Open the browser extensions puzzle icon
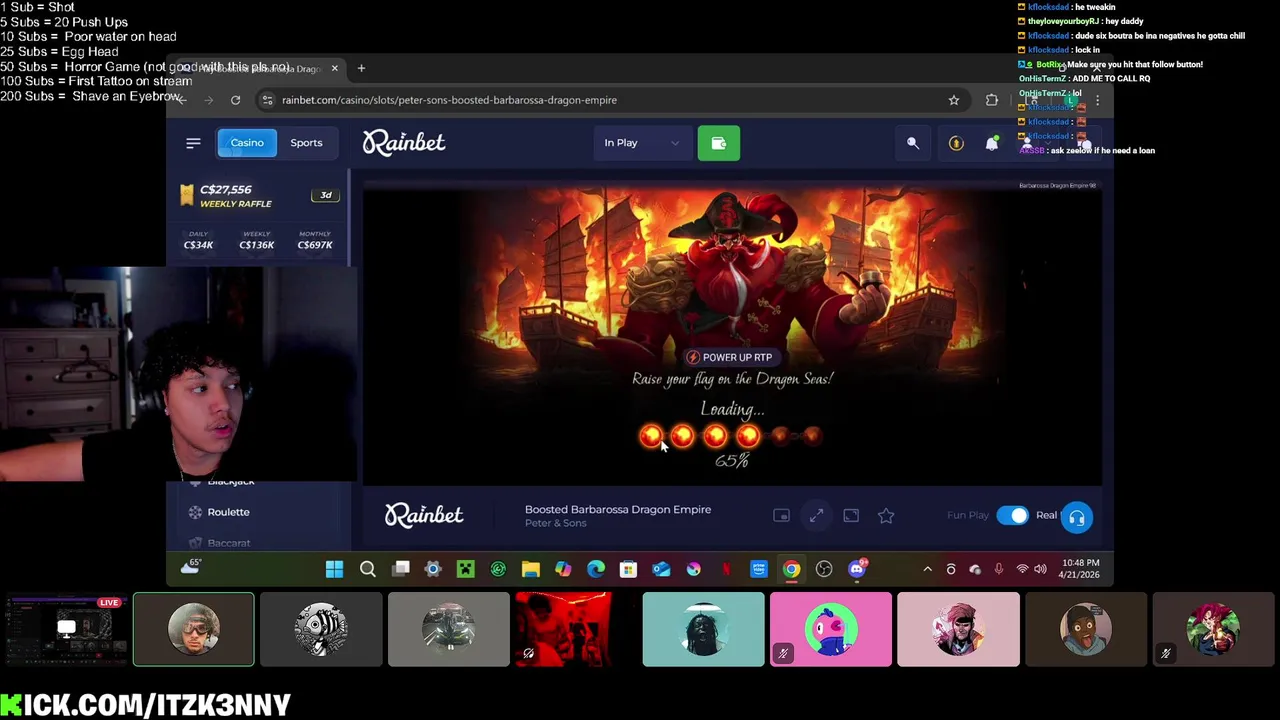The width and height of the screenshot is (1280, 720). point(991,100)
